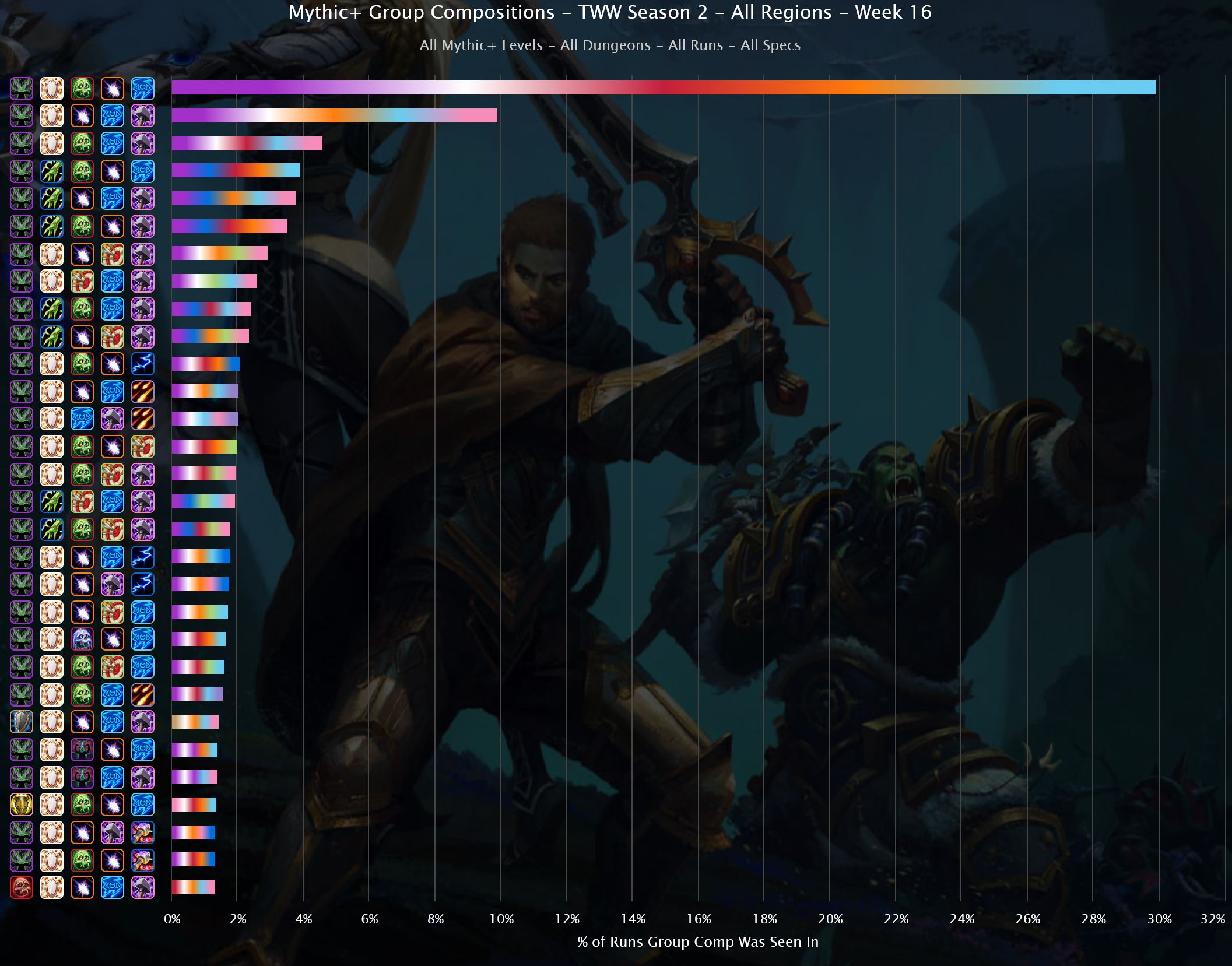Click Retribution hammer icon in Blood DK row
The width and height of the screenshot is (1232, 966).
click(143, 887)
